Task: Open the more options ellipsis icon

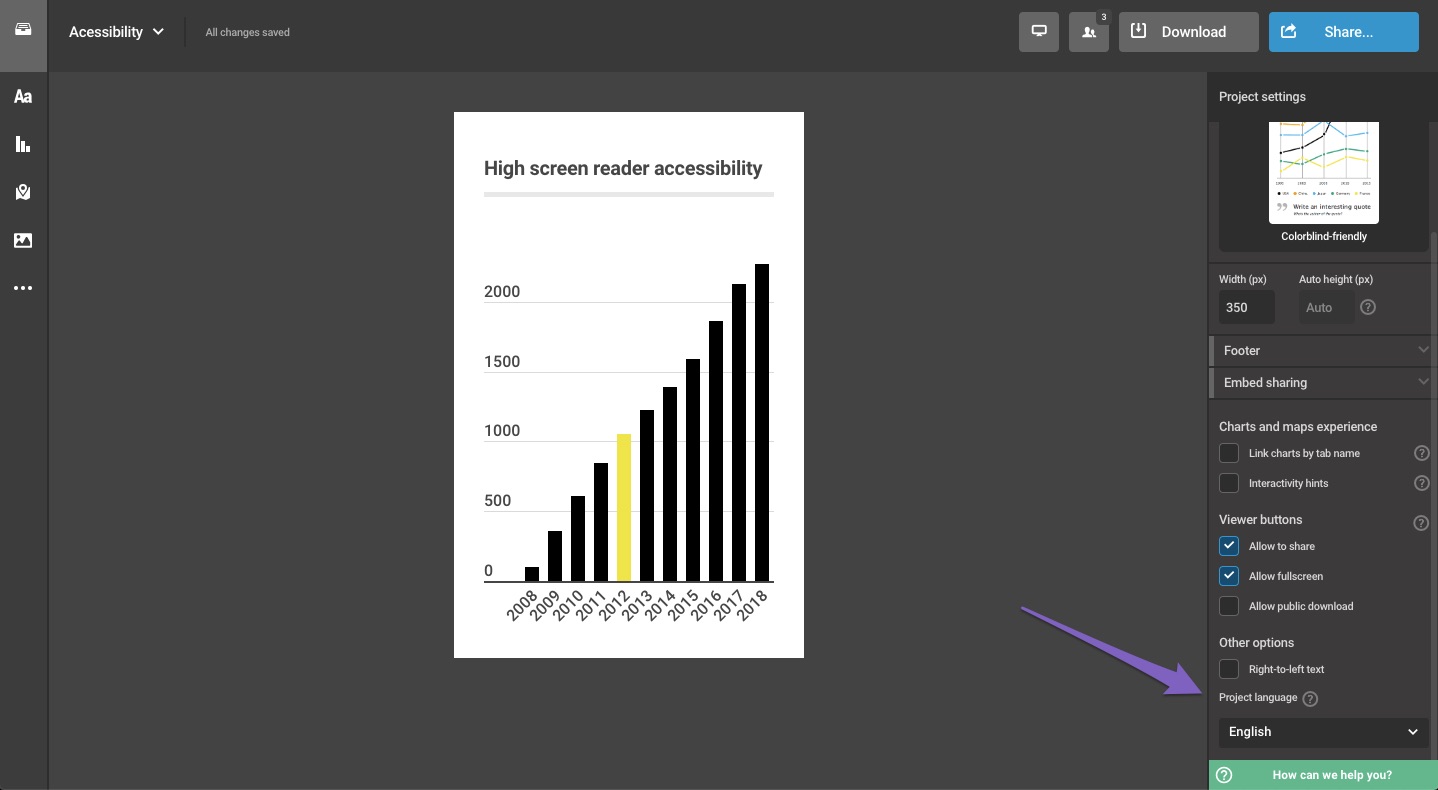Action: 23,288
